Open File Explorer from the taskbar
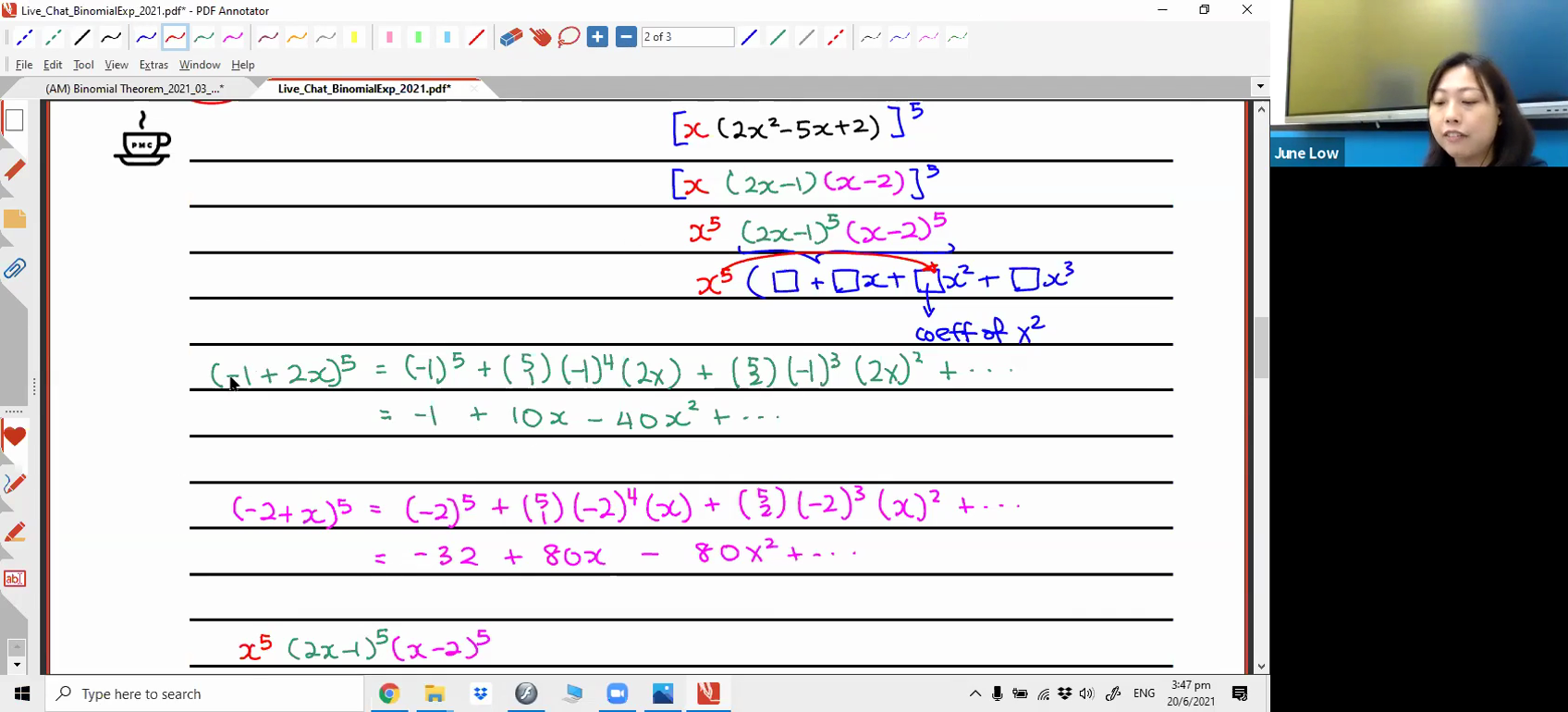The width and height of the screenshot is (1568, 712). point(435,694)
